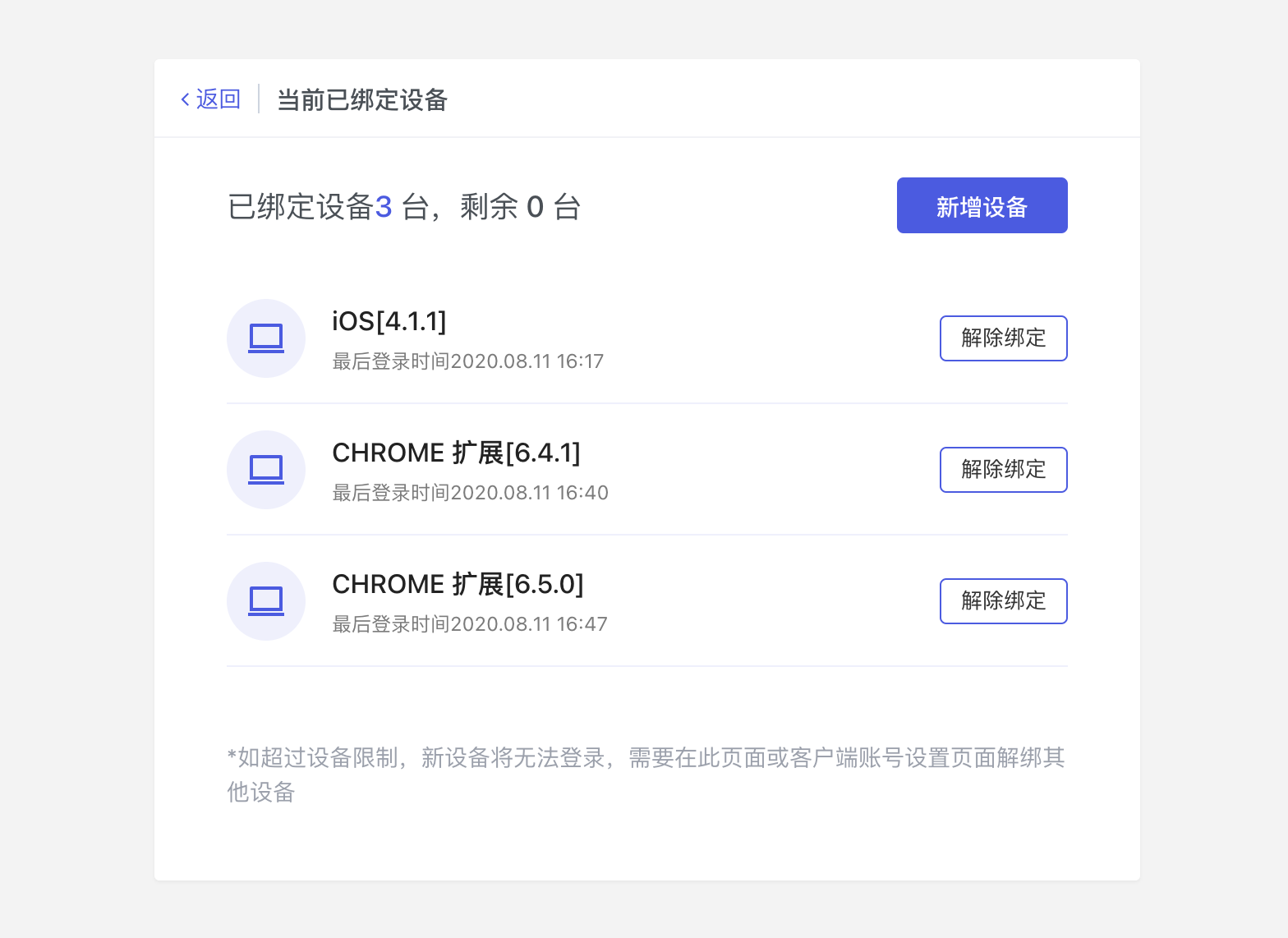Viewport: 1288px width, 938px height.
Task: Click the 剩余 0 台 remaining text
Action: click(x=520, y=207)
